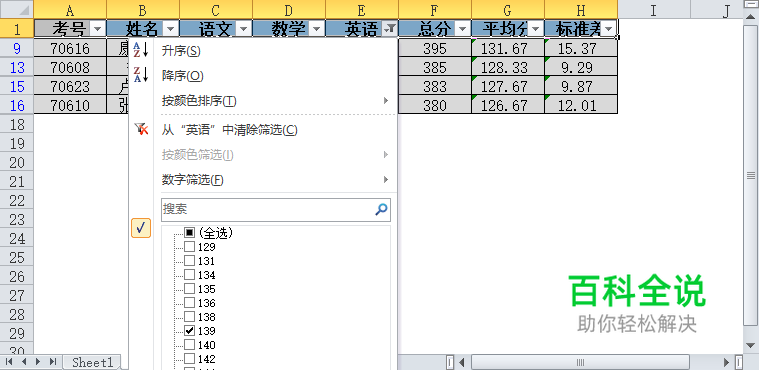Go to the first sheet with the navigation arrow

click(x=9, y=362)
